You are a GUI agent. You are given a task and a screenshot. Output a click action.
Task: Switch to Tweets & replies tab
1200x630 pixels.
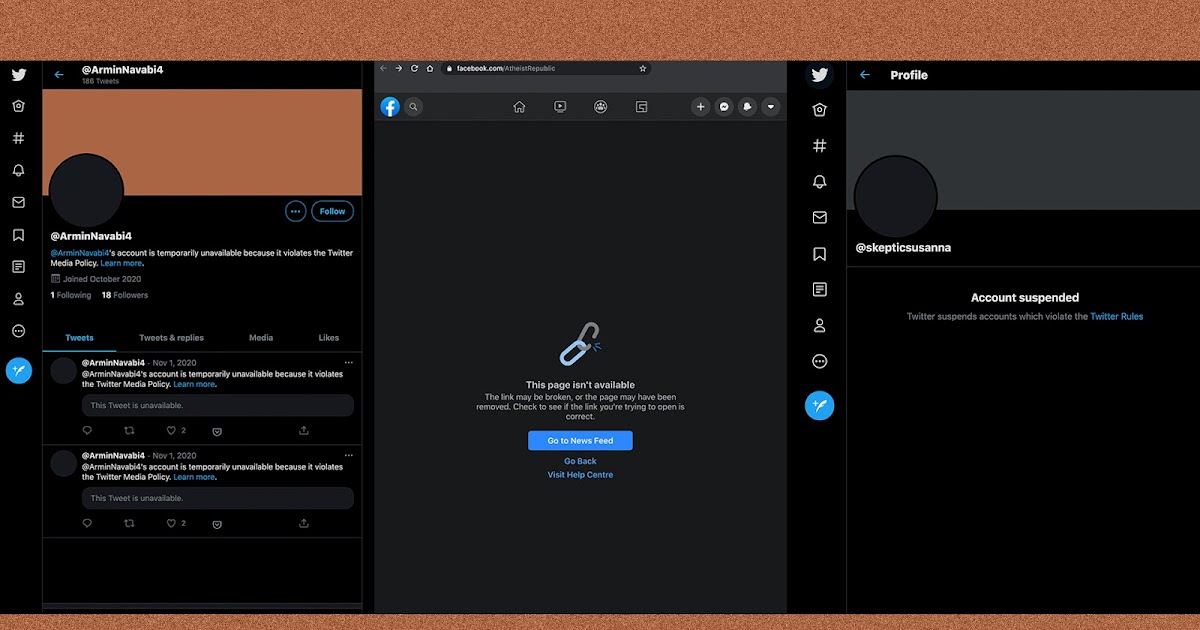(171, 338)
